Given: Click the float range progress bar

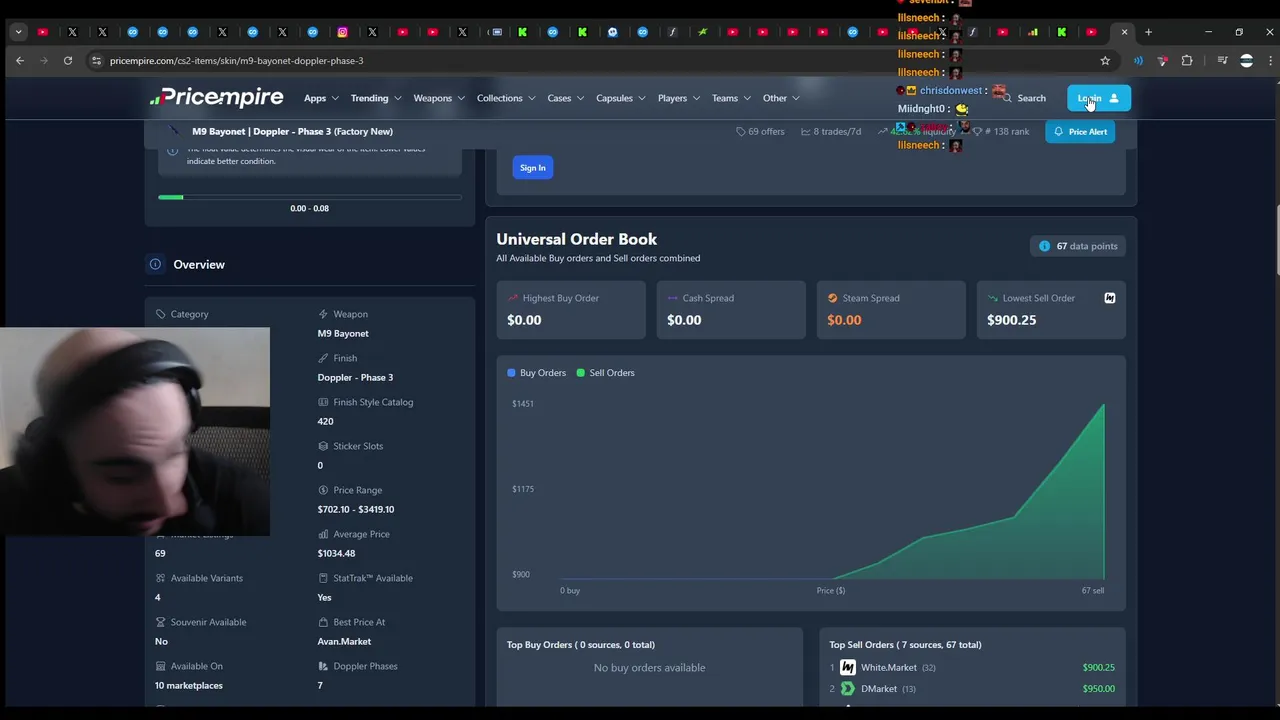Looking at the screenshot, I should click(x=310, y=197).
